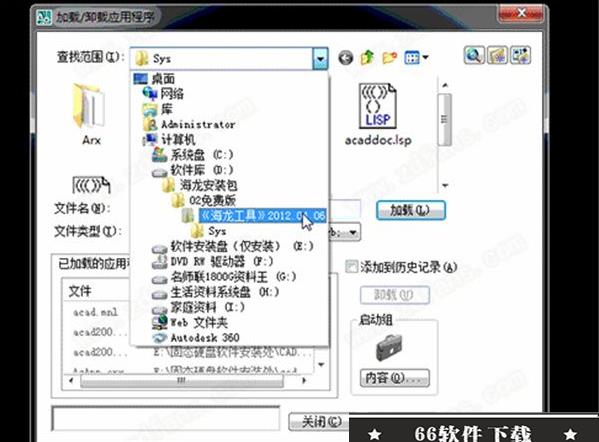Close the 加载/卸载应用程序 dialog

522,14
